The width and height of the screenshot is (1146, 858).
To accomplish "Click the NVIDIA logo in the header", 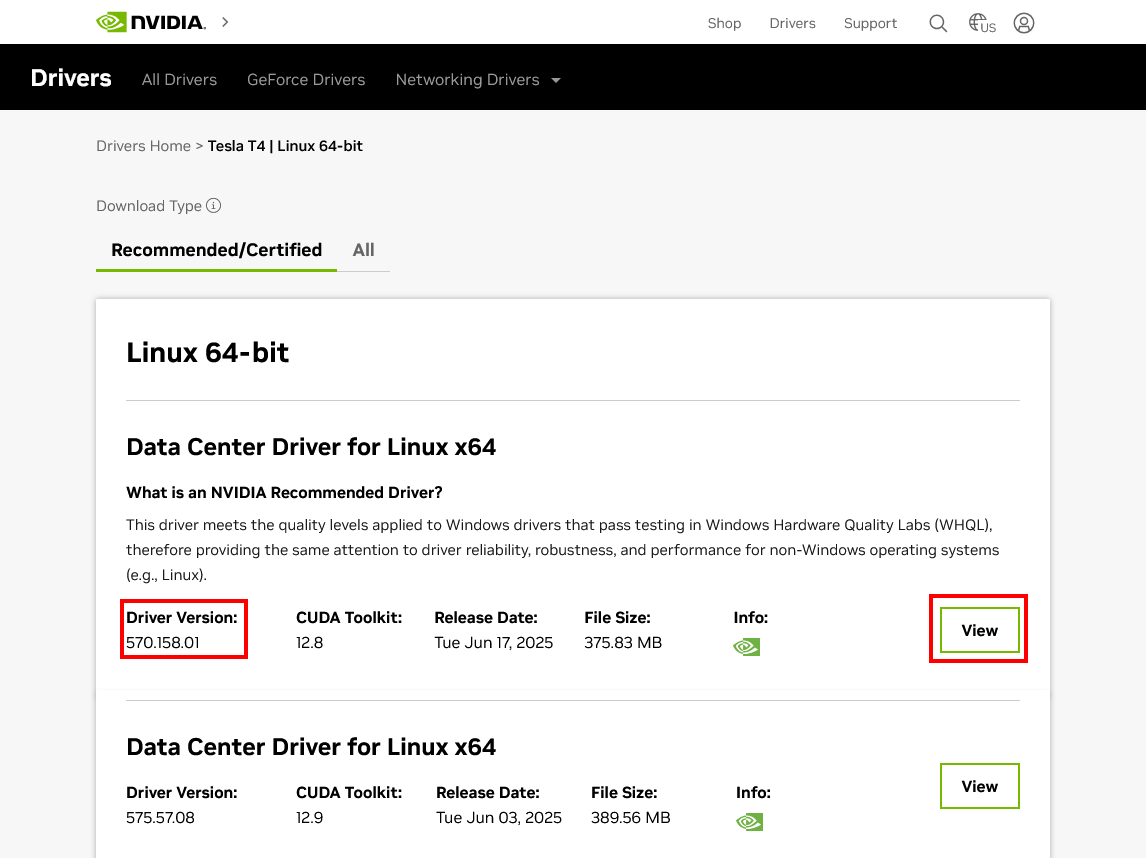I will 151,22.
